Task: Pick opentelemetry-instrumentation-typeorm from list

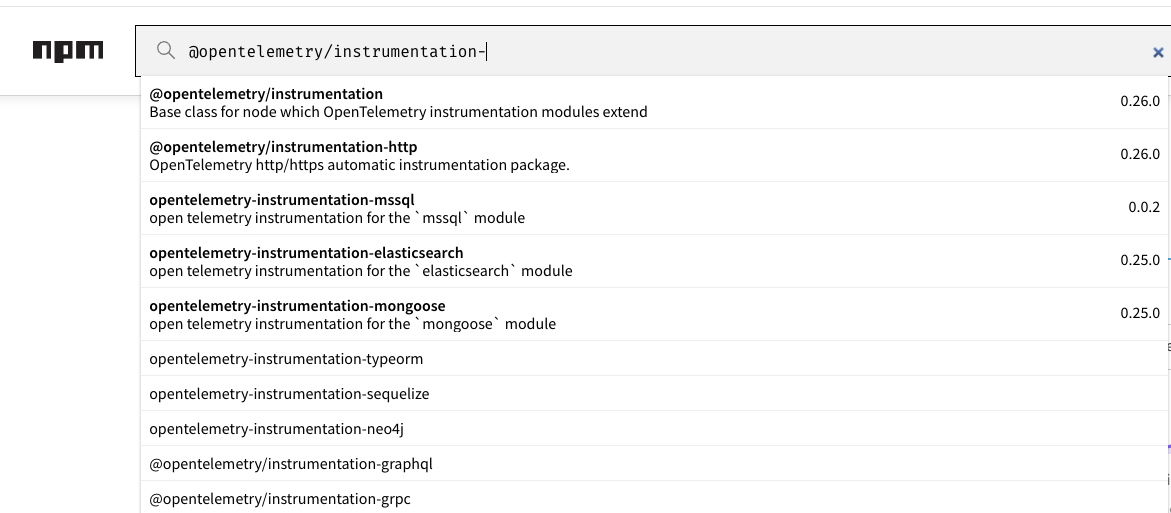Action: pos(655,358)
